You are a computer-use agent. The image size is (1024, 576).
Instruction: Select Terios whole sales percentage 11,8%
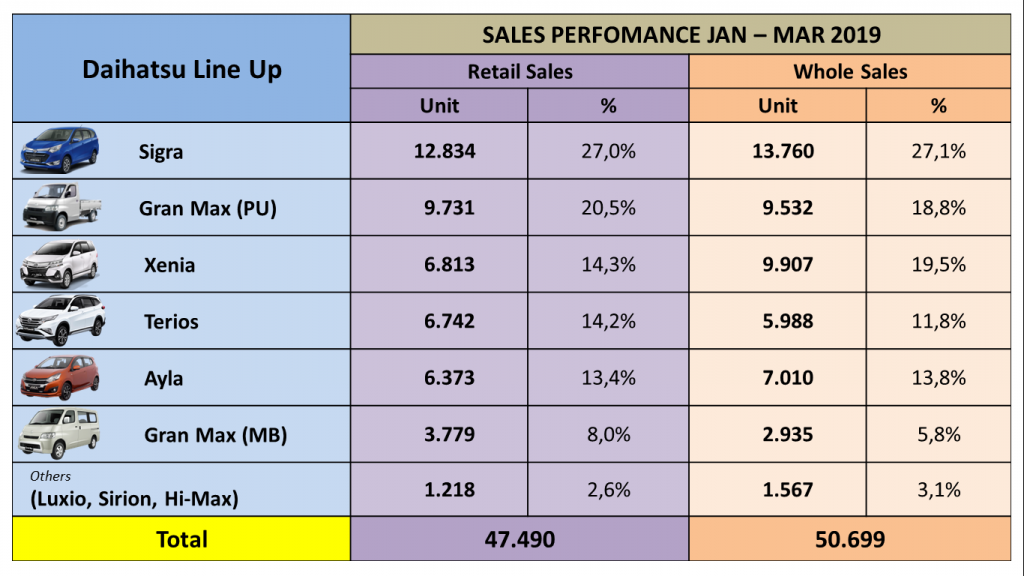point(938,321)
